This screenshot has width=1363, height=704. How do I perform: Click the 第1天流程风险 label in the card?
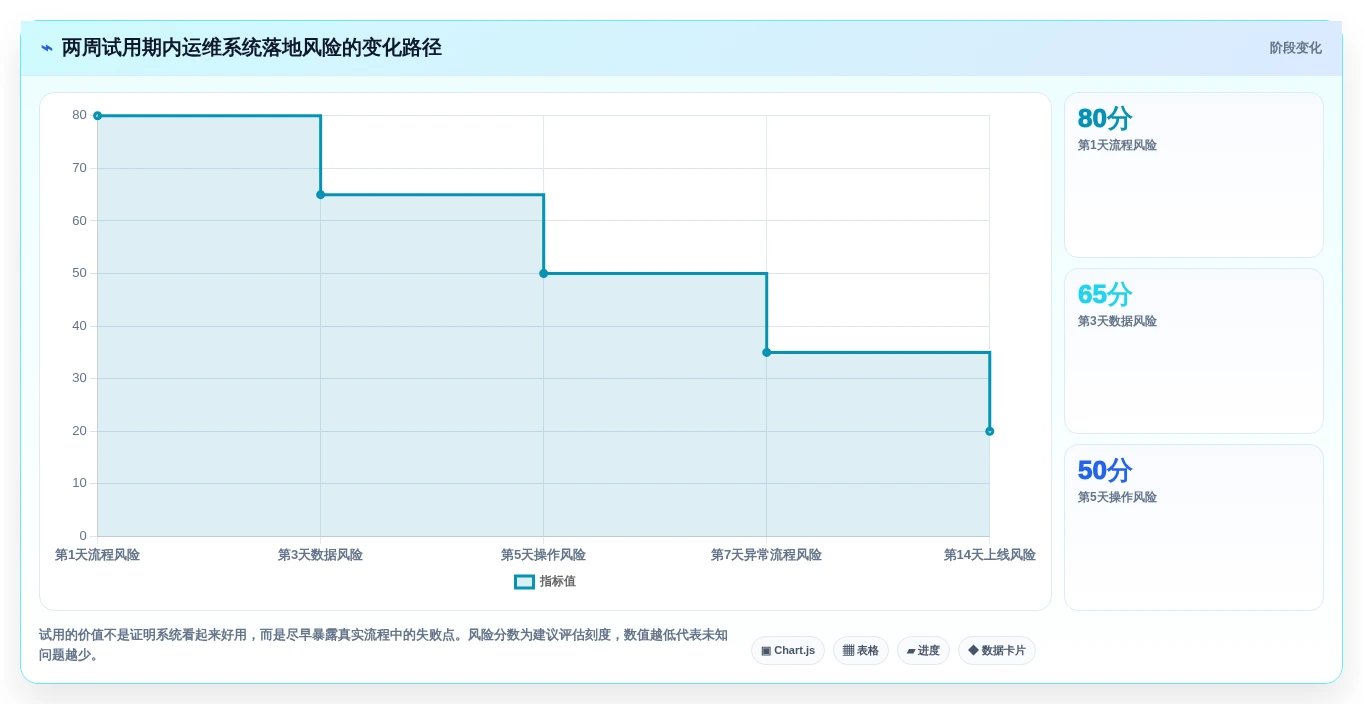pos(1117,146)
